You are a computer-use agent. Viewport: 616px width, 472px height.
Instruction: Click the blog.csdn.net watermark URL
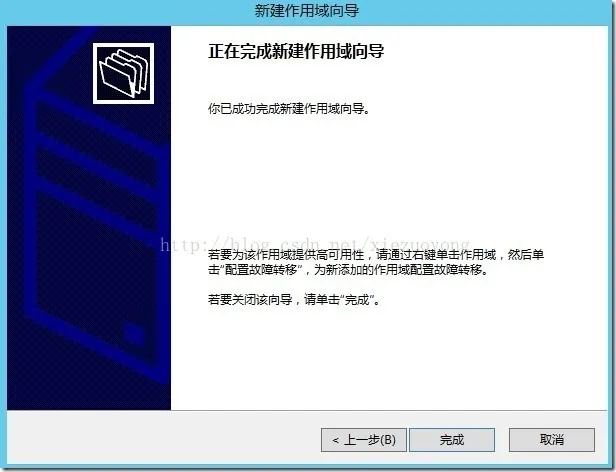315,244
